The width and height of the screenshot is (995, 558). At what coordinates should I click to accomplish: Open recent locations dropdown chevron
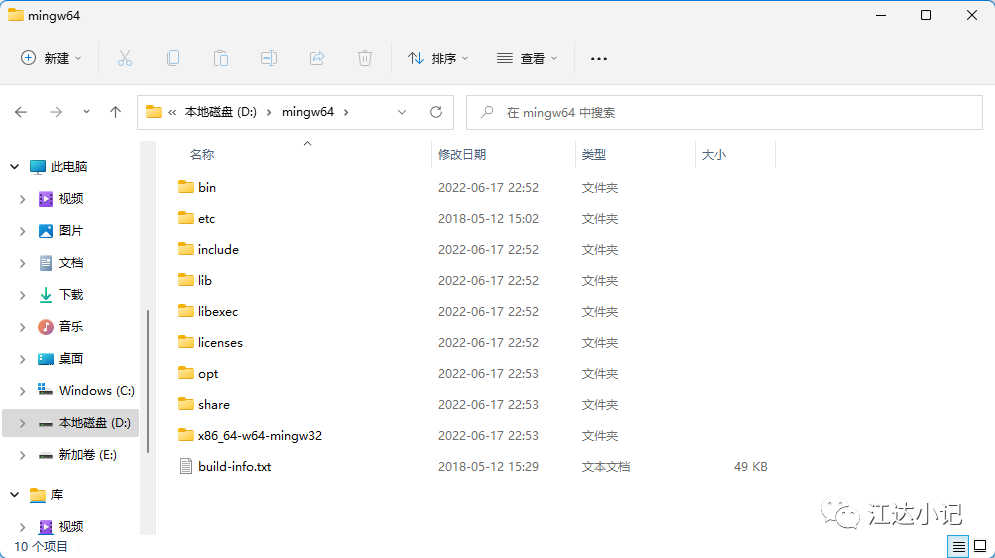pos(86,112)
